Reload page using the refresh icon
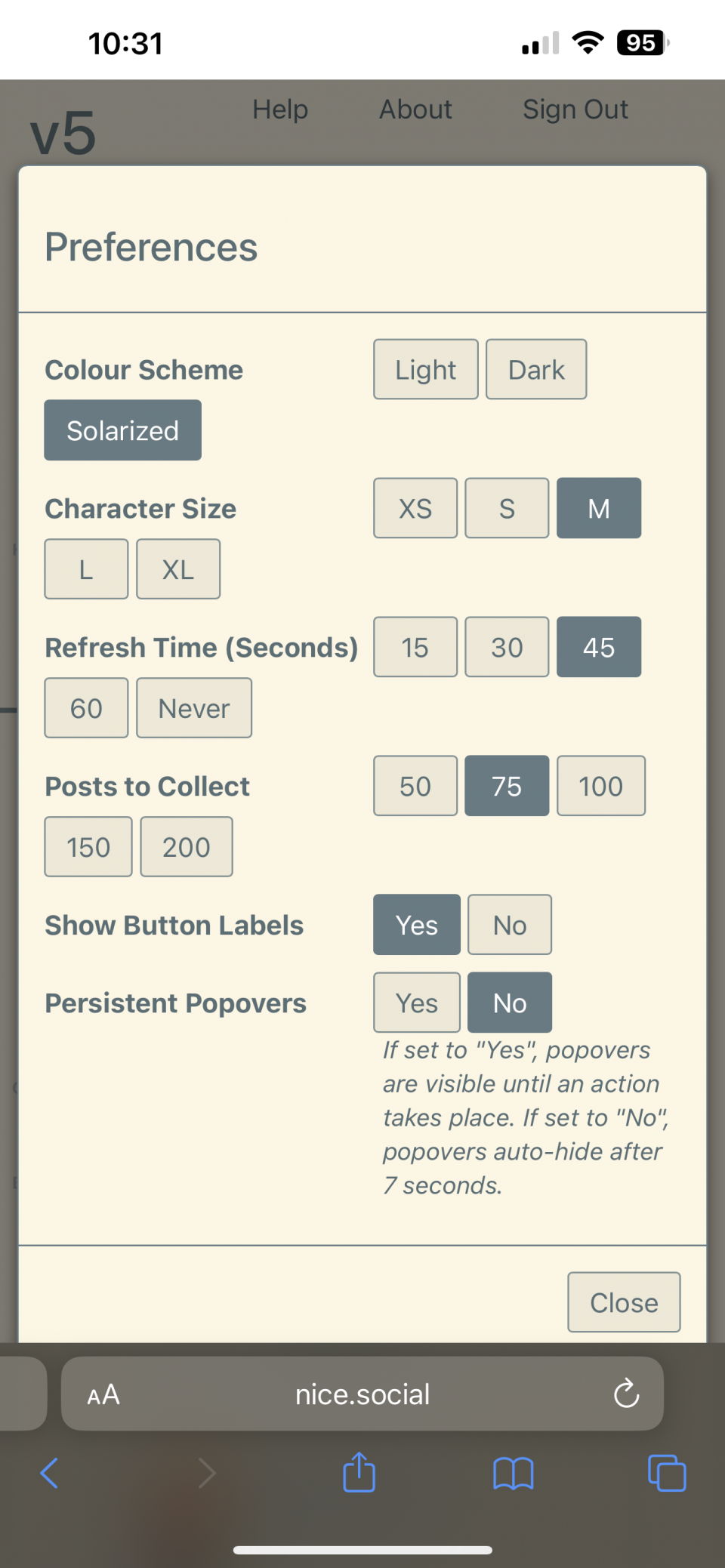 tap(626, 1394)
